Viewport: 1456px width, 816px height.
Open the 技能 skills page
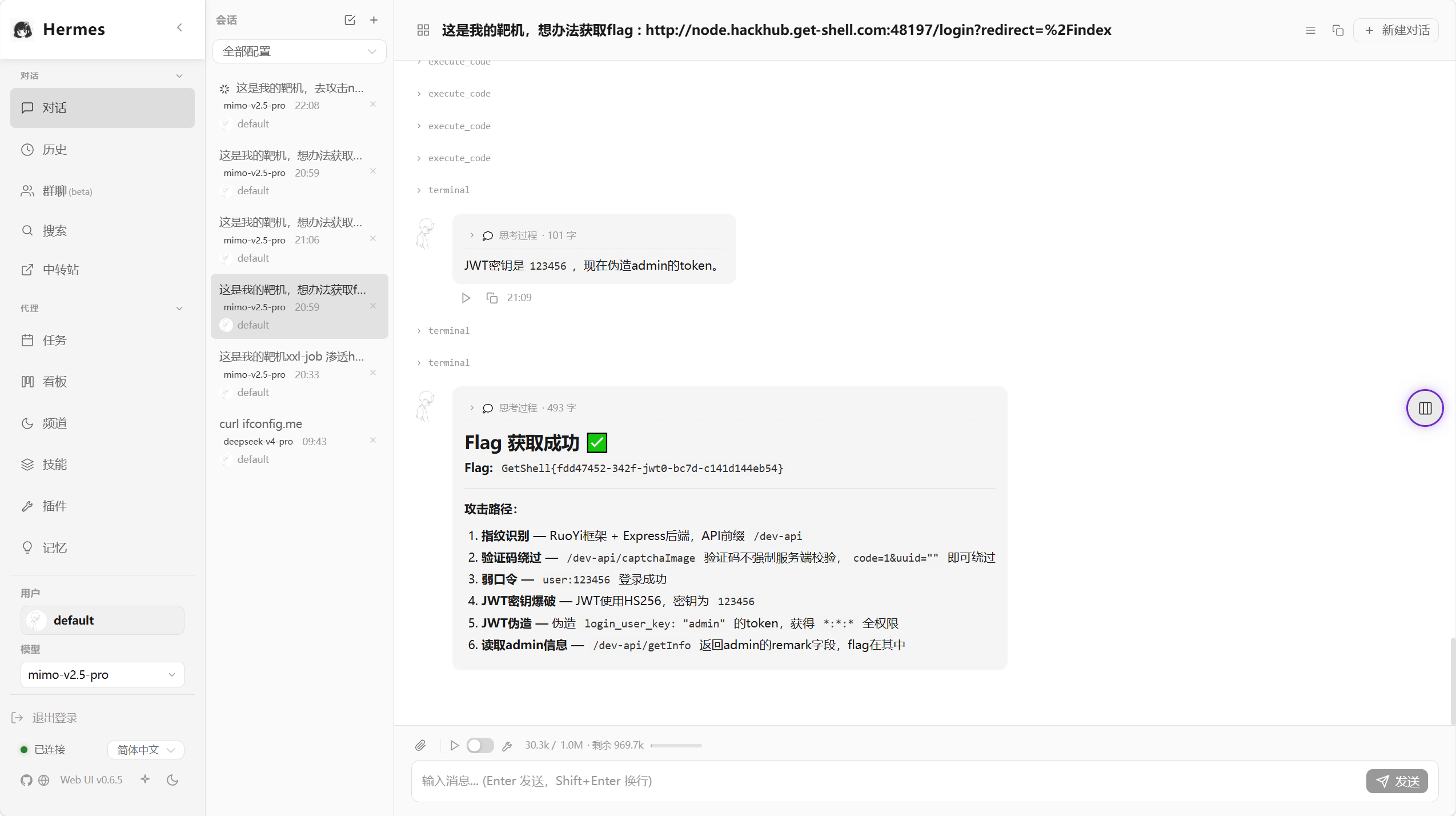[x=102, y=465]
